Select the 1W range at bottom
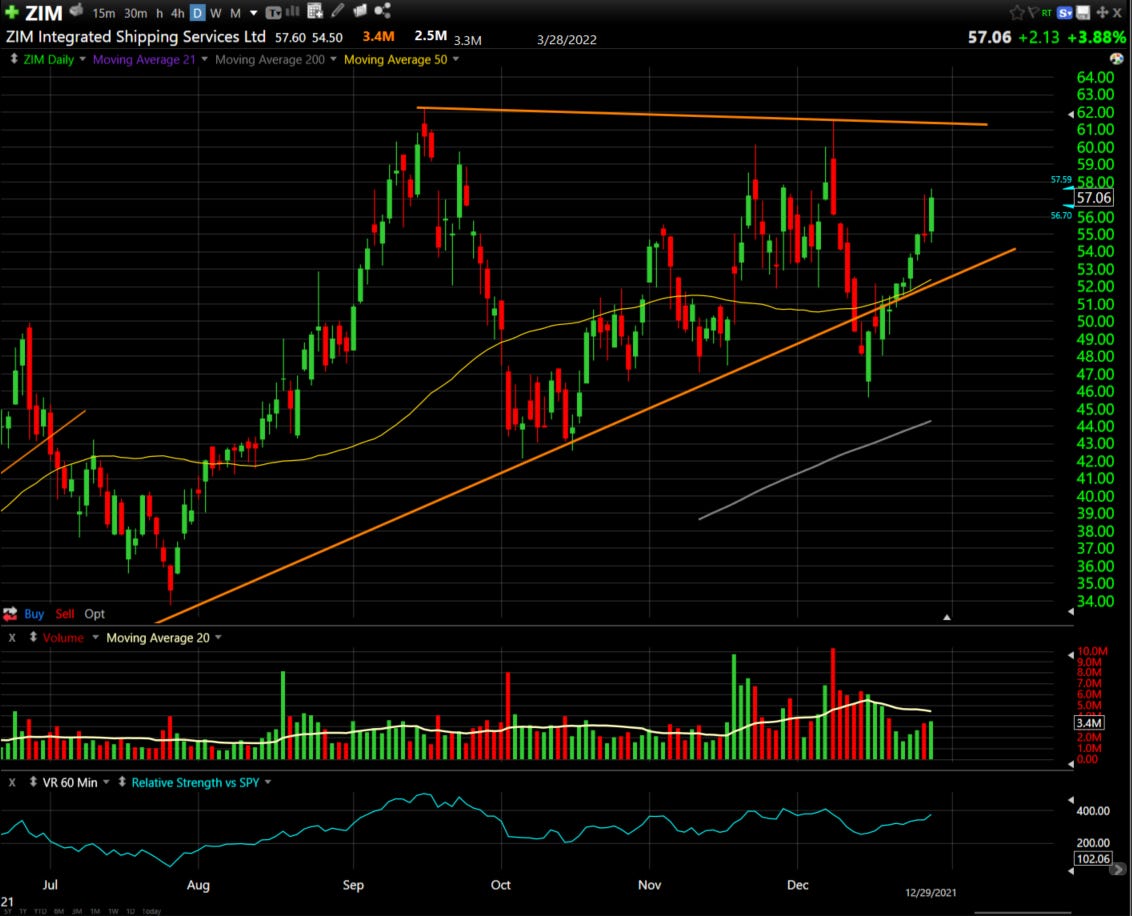This screenshot has width=1132, height=916. [113, 912]
